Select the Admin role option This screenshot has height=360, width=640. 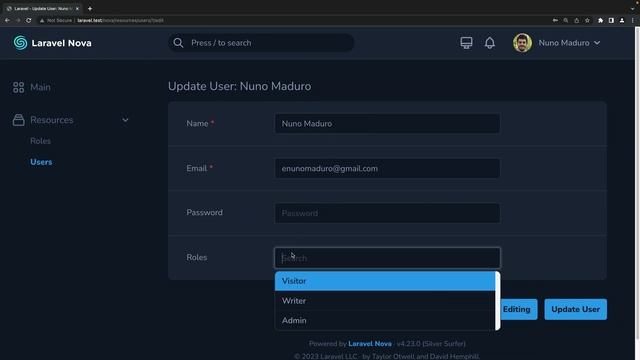tap(385, 320)
